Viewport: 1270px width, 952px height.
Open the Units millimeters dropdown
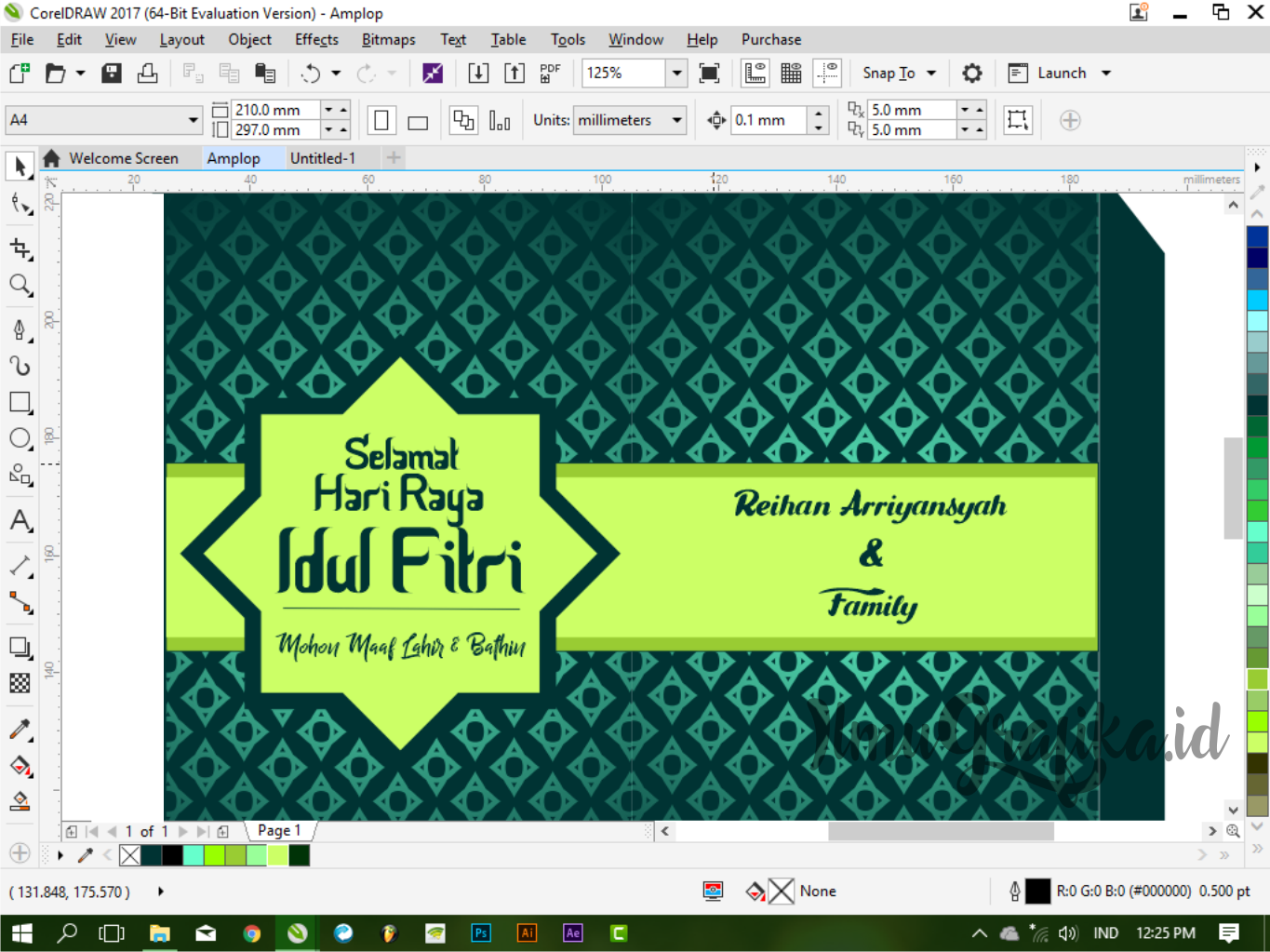[677, 120]
